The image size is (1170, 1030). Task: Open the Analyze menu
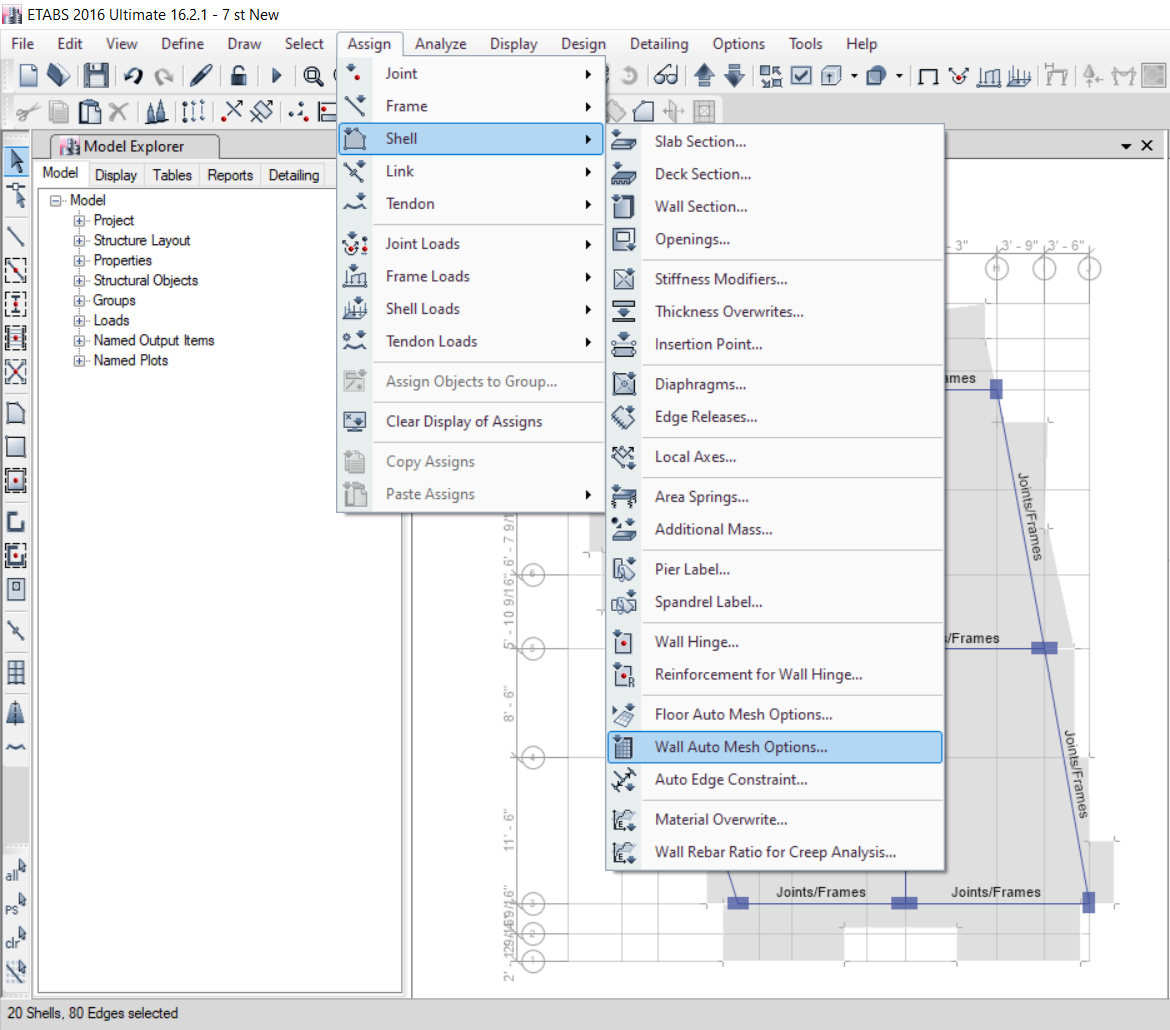click(x=440, y=43)
